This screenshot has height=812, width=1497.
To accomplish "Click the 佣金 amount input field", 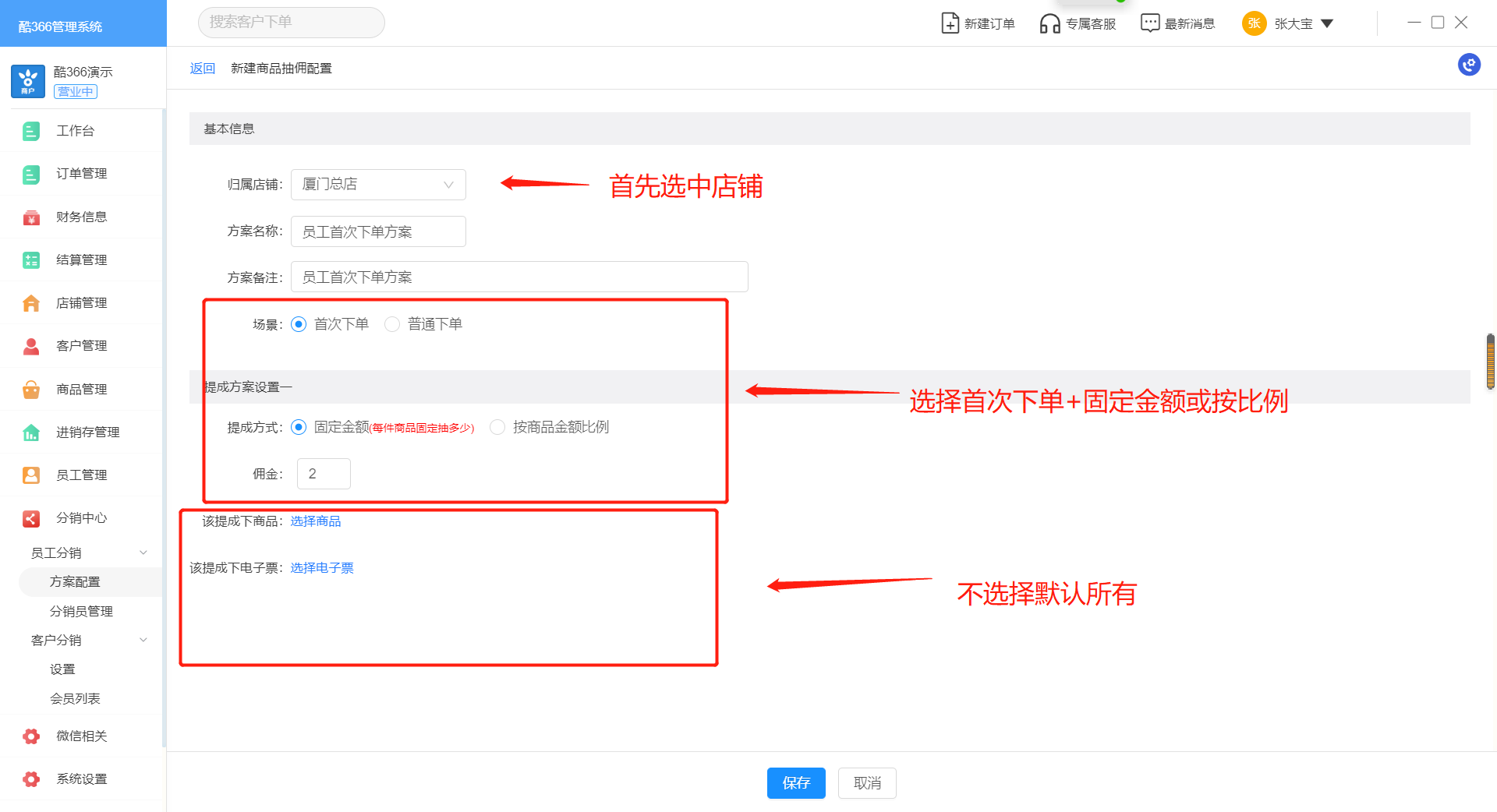I will point(324,474).
